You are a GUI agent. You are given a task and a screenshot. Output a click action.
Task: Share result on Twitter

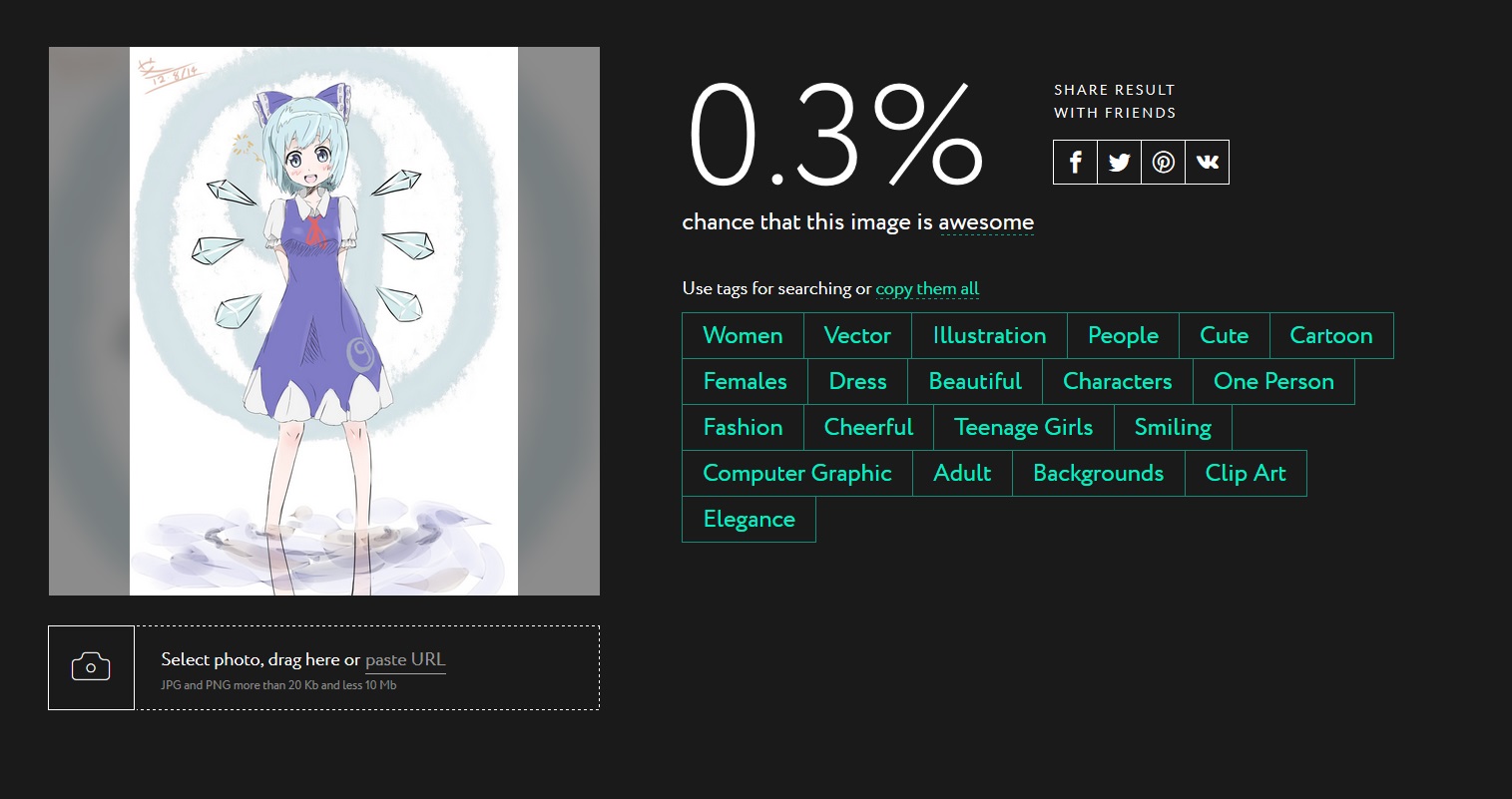point(1119,163)
